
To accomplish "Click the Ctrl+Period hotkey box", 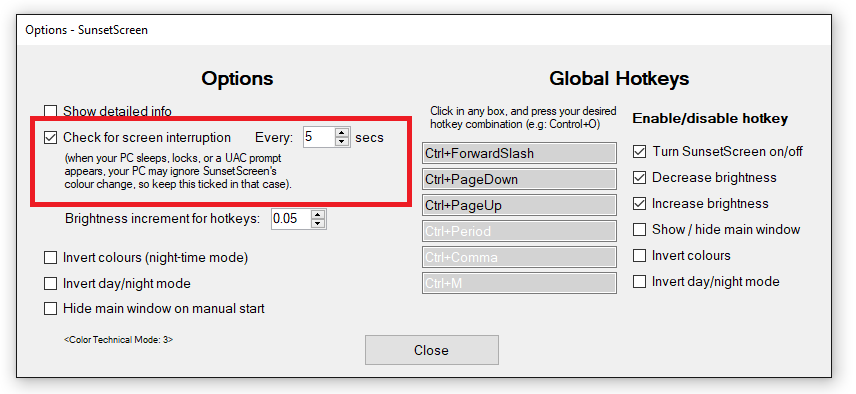I will (519, 231).
